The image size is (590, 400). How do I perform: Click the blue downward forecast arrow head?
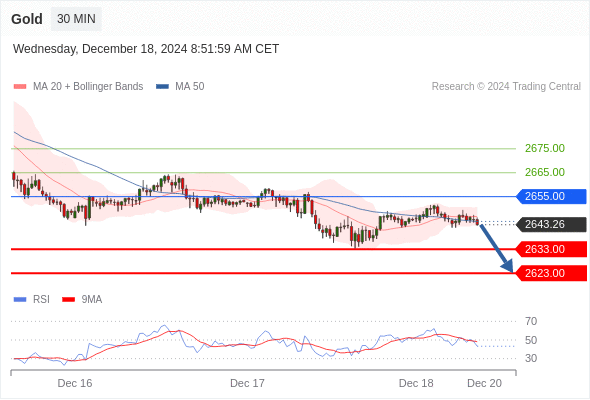tap(508, 267)
